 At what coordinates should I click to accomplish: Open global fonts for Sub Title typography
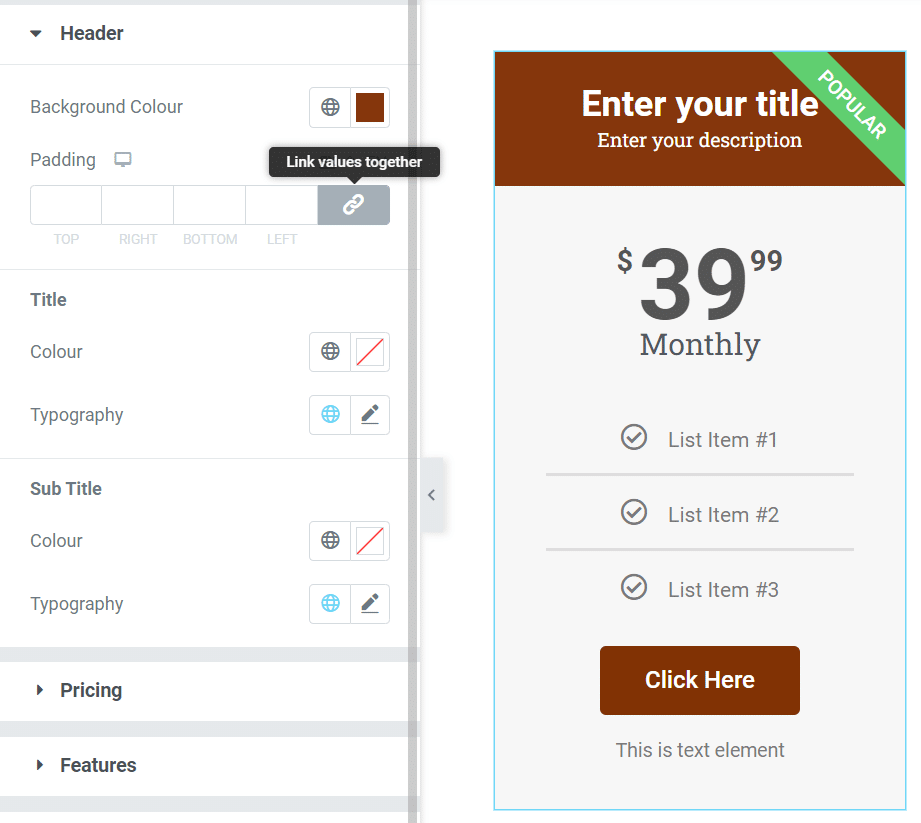click(329, 603)
